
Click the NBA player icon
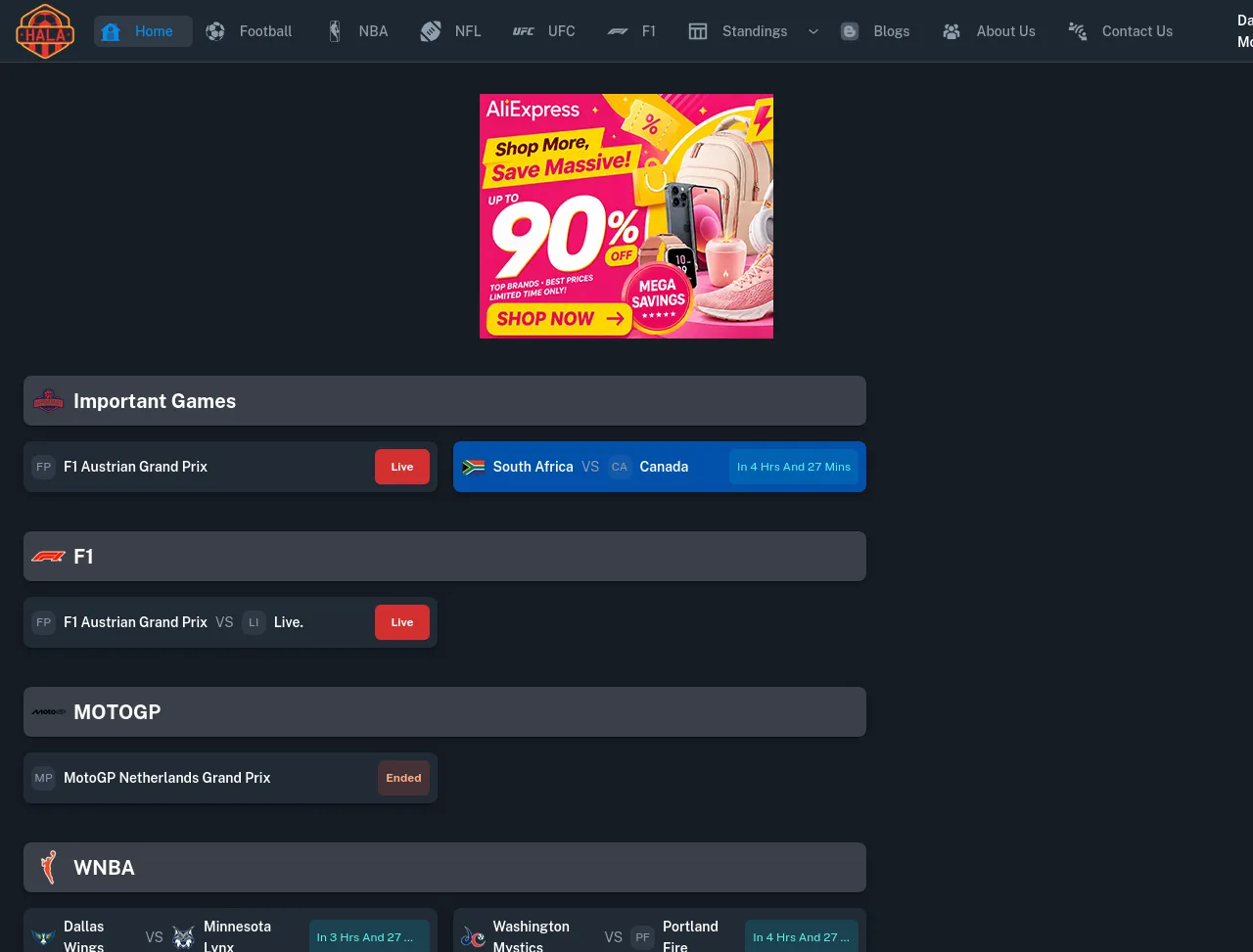335,31
